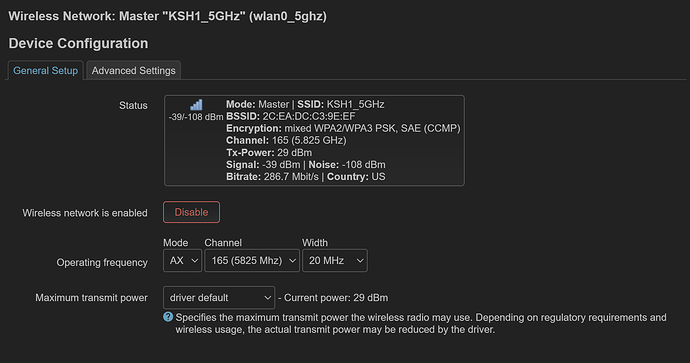Viewport: 690px width, 363px height.
Task: Click the Maximum transmit power label
Action: point(92,298)
